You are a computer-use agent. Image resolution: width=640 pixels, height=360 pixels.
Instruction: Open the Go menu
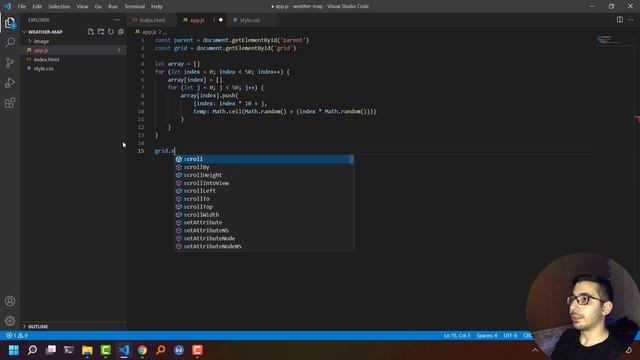[98, 7]
